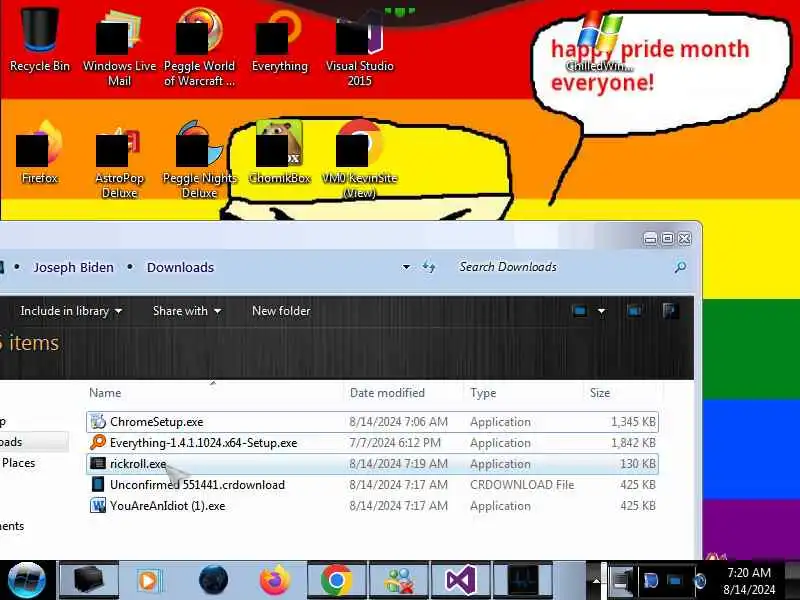Open the address bar history dropdown
This screenshot has width=800, height=600.
point(406,267)
